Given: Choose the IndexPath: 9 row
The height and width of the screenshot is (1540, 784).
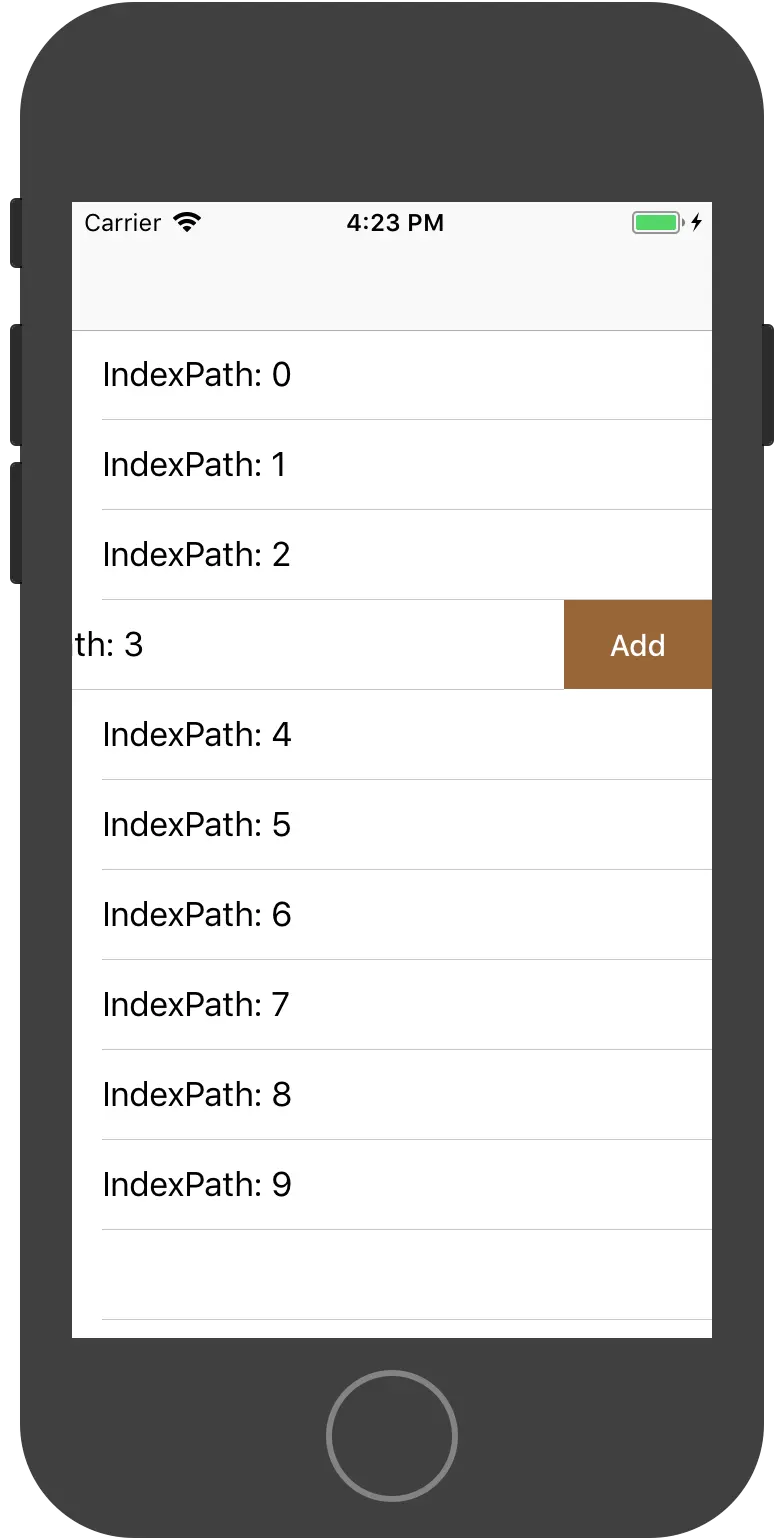Looking at the screenshot, I should (392, 1185).
